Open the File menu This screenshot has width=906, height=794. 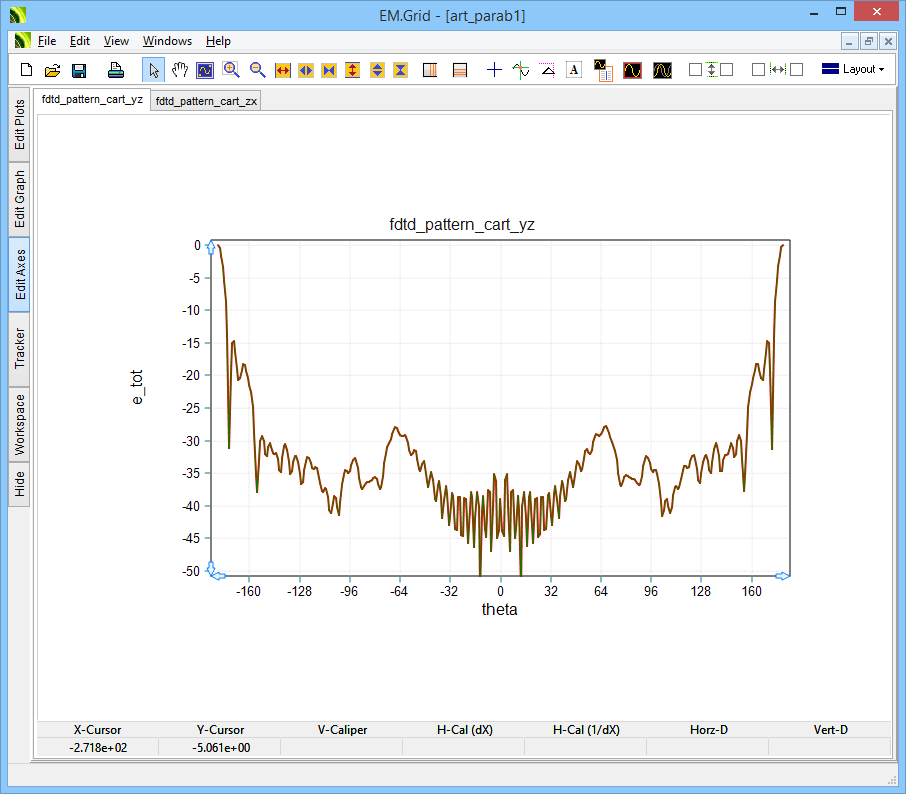point(47,41)
